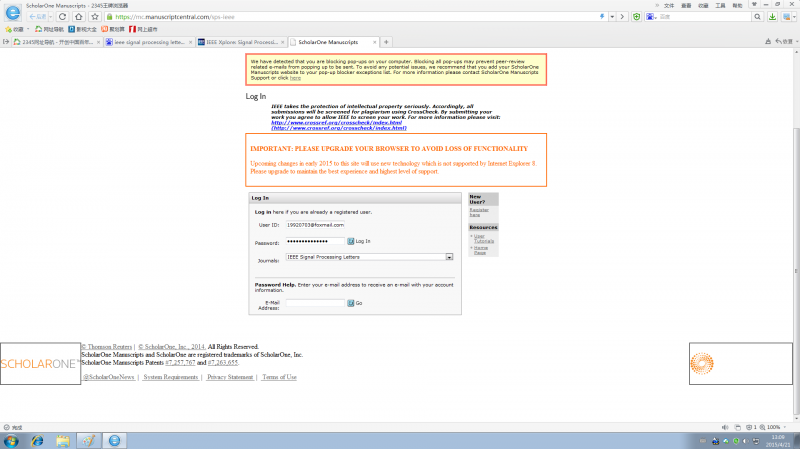
Task: Click the Log In button
Action: pos(359,241)
